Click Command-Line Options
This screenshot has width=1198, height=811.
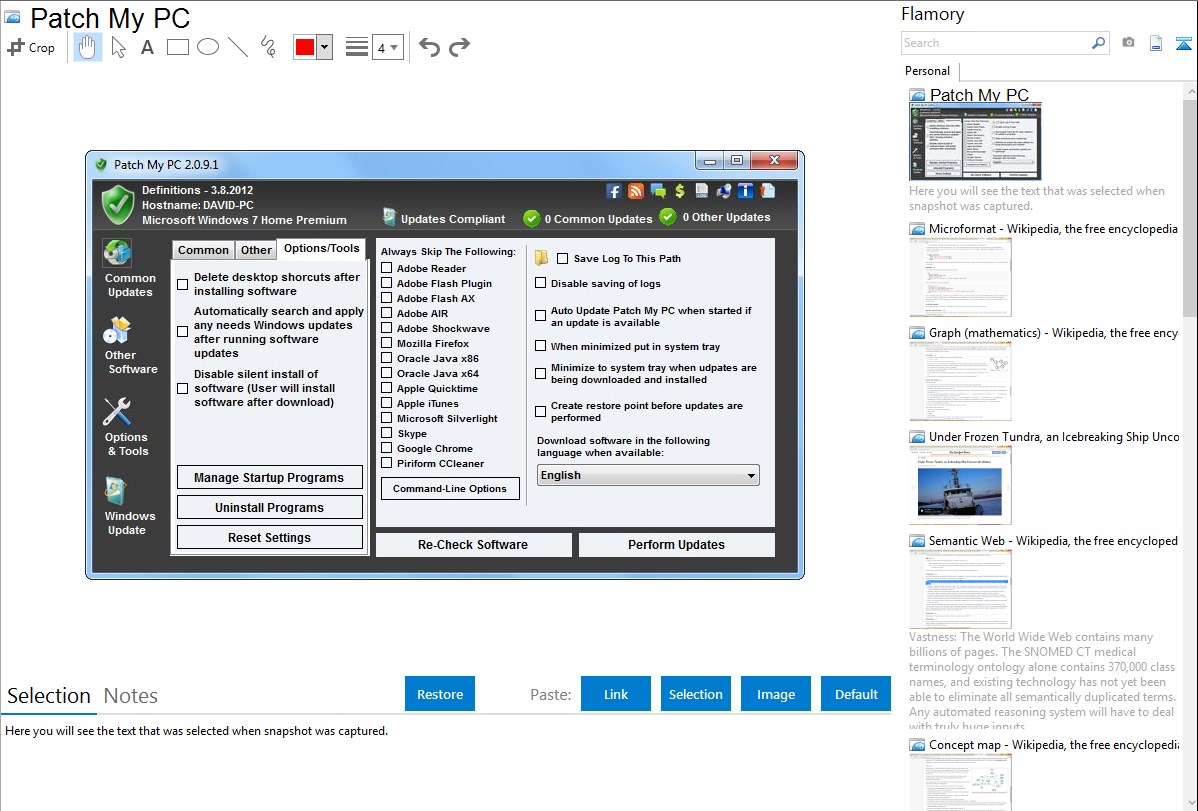pos(450,488)
